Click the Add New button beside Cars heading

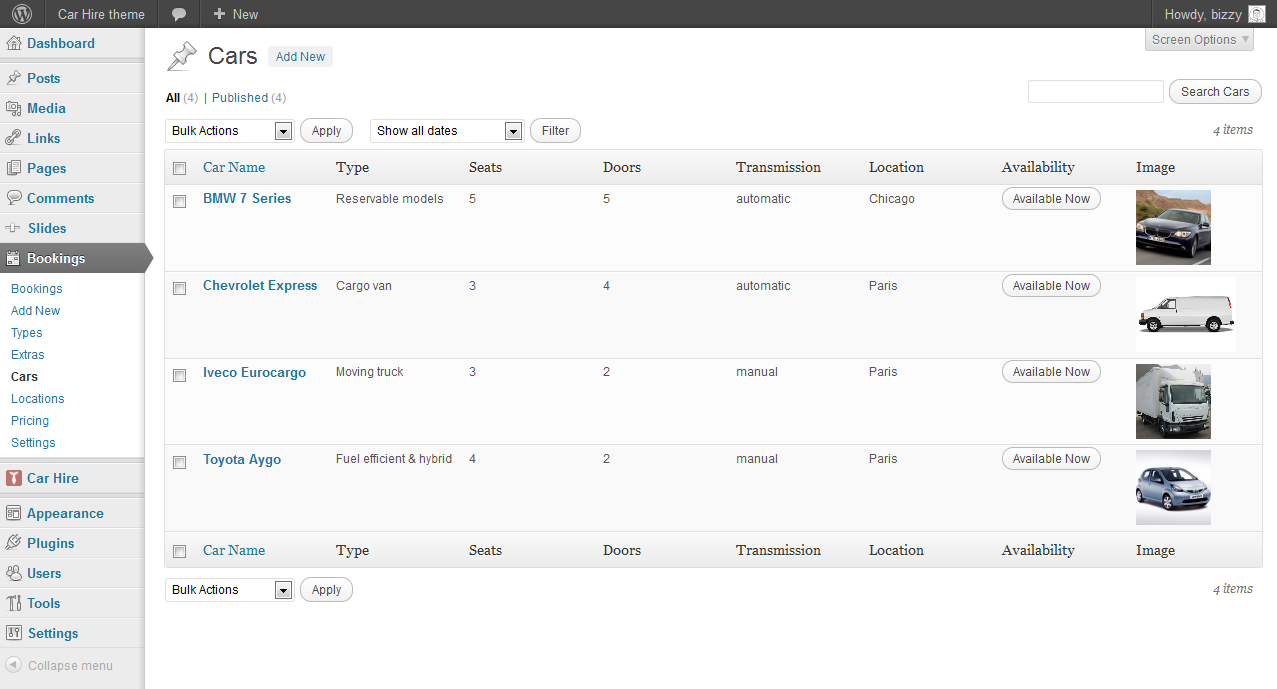[300, 57]
